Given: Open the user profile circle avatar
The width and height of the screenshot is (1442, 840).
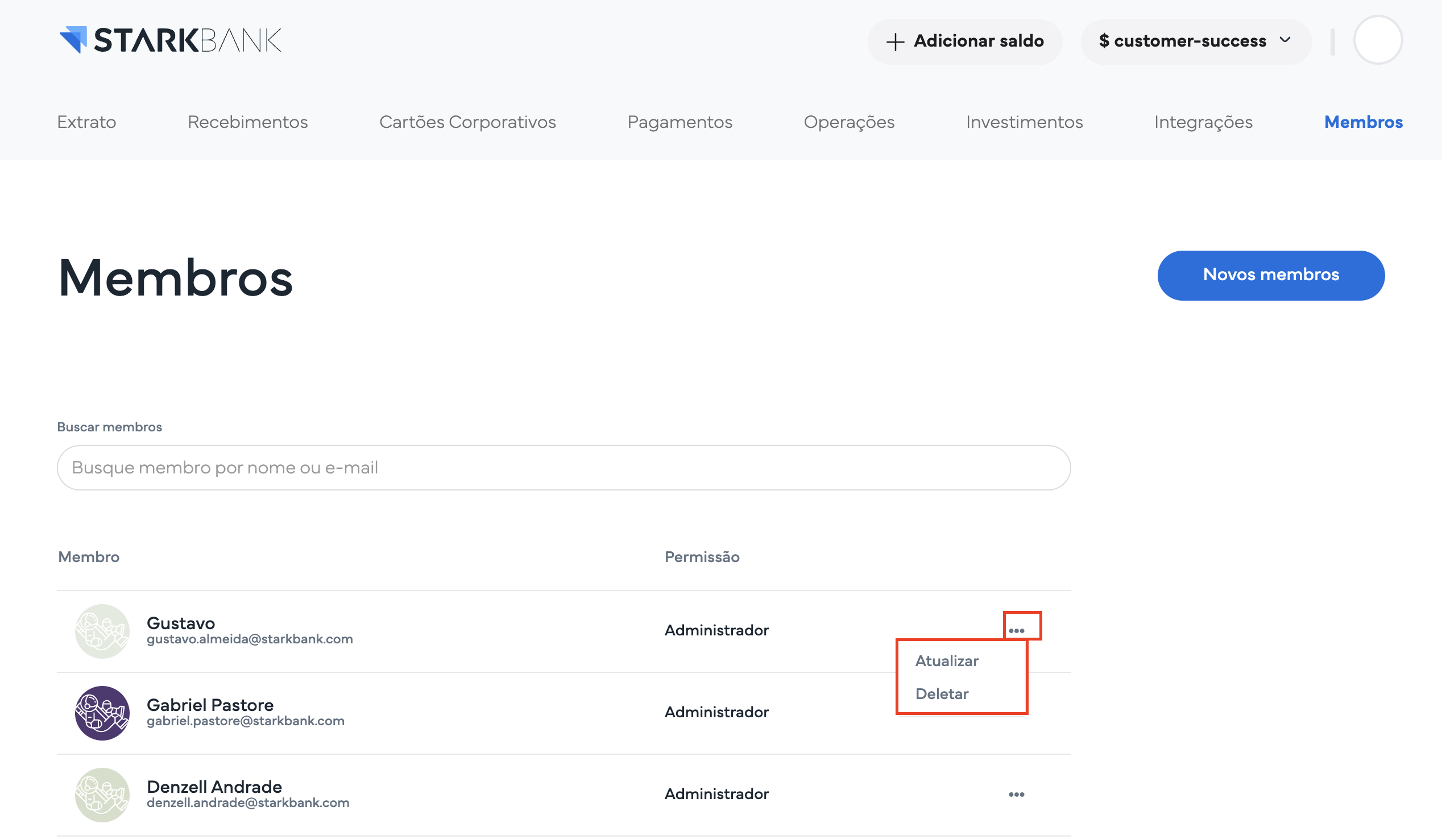Looking at the screenshot, I should 1377,40.
